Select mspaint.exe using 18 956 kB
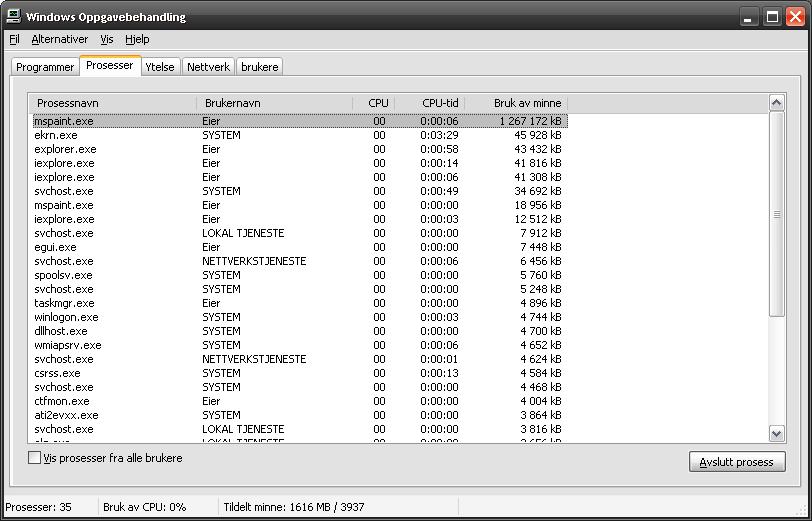812x521 pixels. 300,205
